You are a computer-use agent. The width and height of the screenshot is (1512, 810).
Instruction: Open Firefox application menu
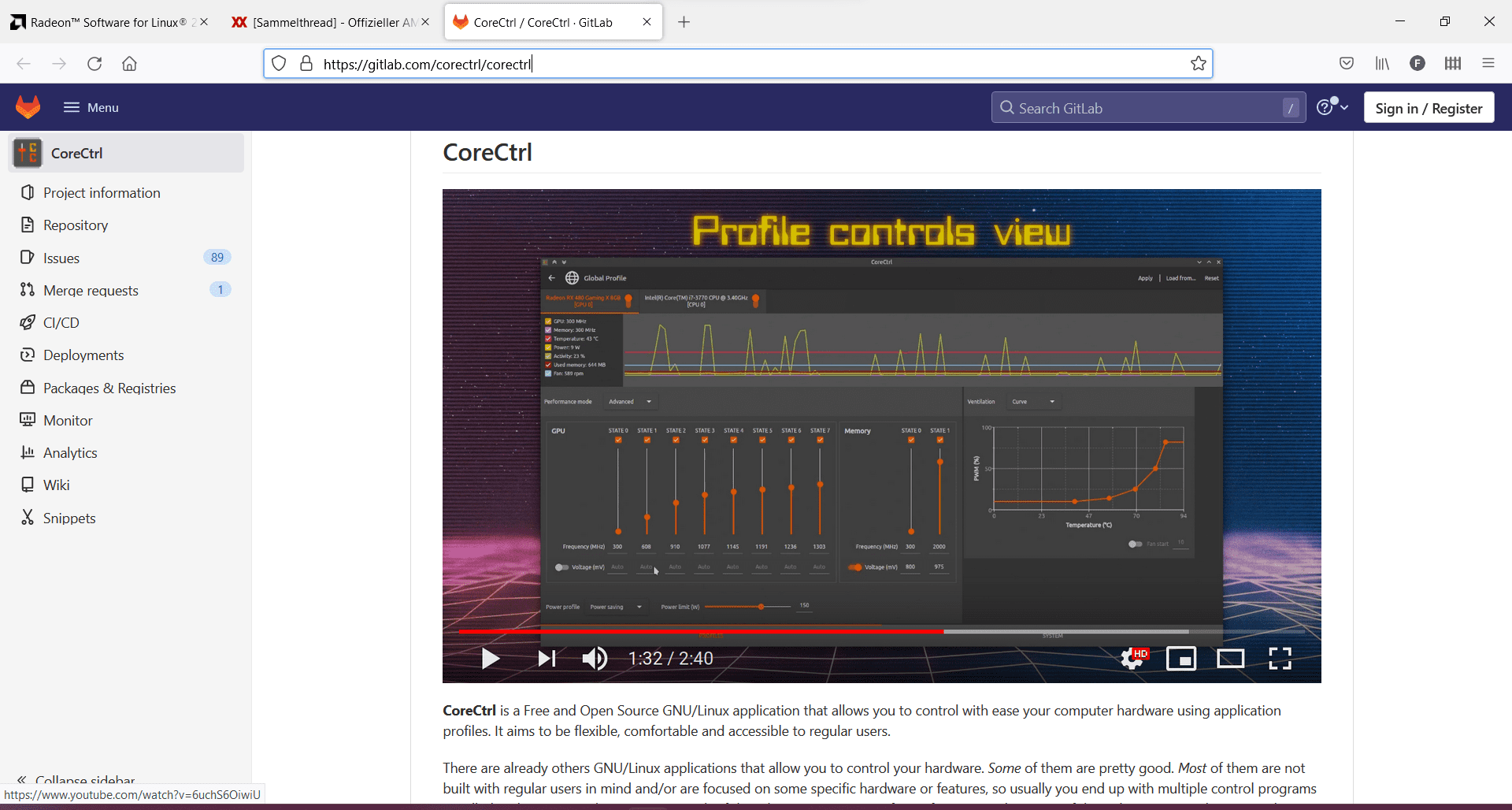tap(1488, 64)
